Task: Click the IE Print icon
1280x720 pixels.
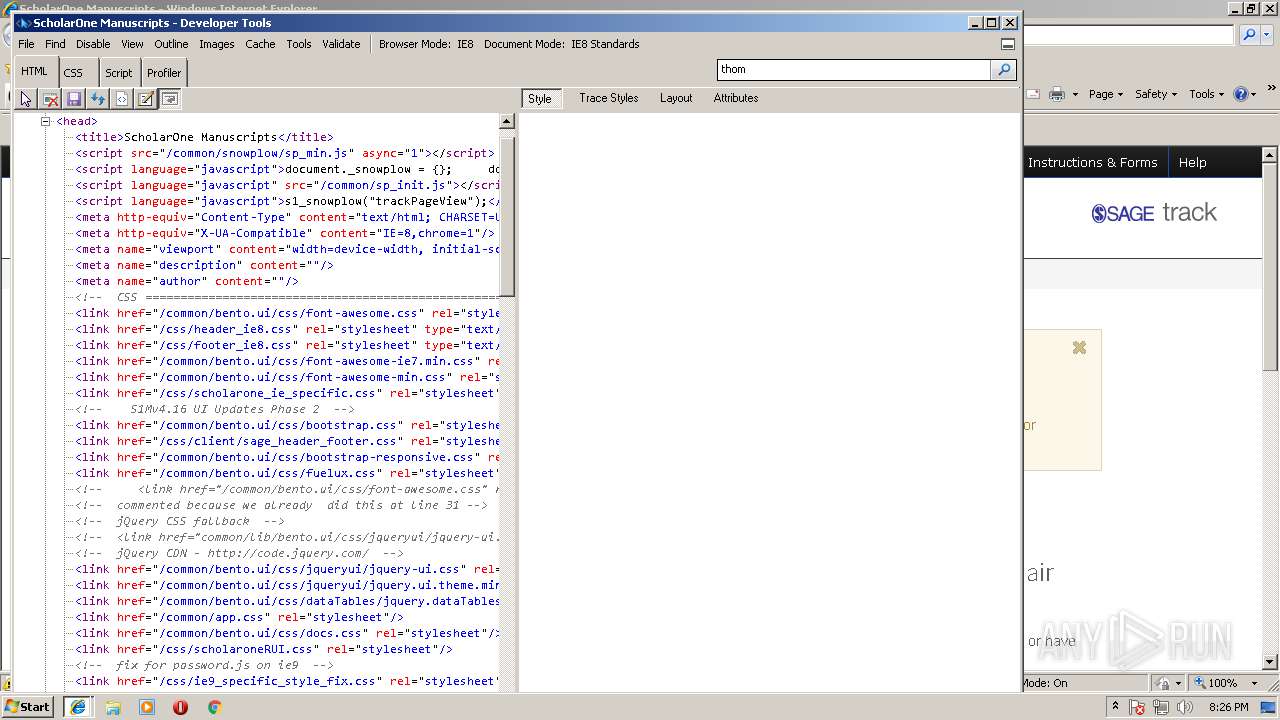Action: (1057, 94)
